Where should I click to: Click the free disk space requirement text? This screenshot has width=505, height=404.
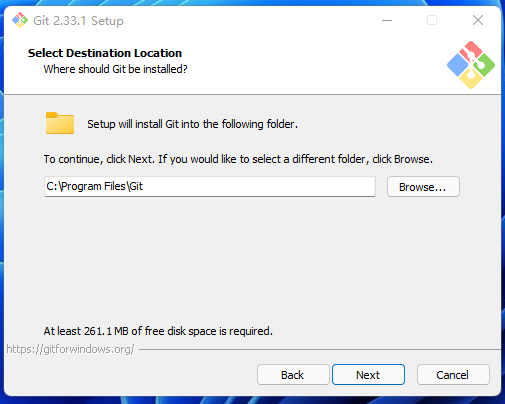point(158,331)
